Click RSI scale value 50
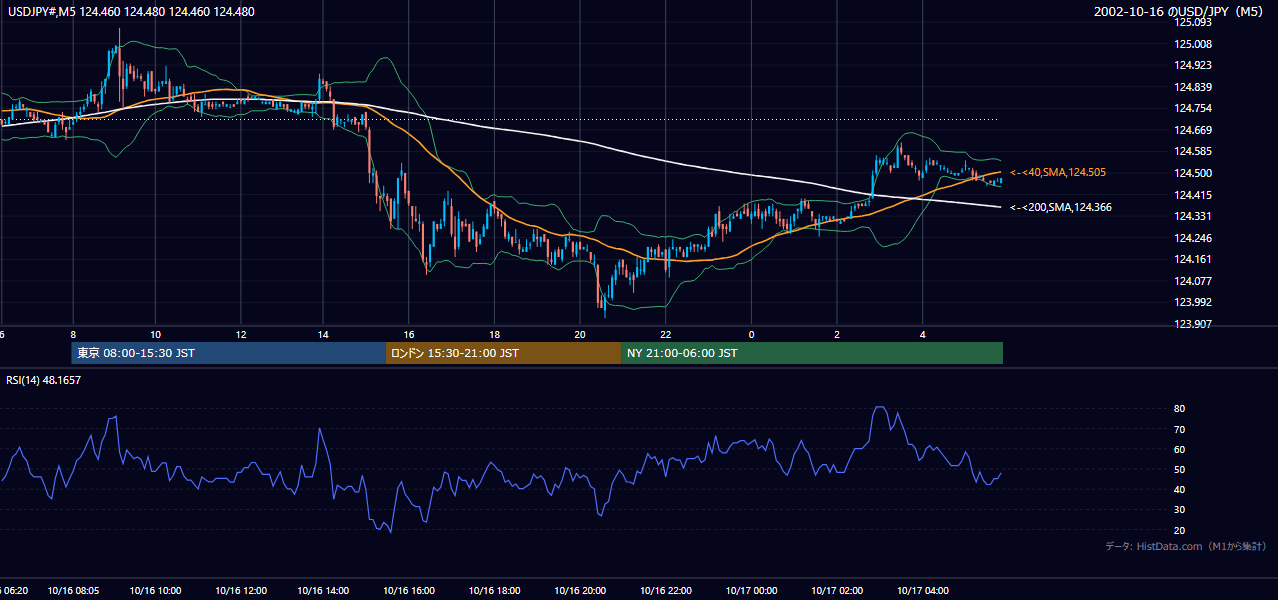The width and height of the screenshot is (1278, 600). point(1180,469)
